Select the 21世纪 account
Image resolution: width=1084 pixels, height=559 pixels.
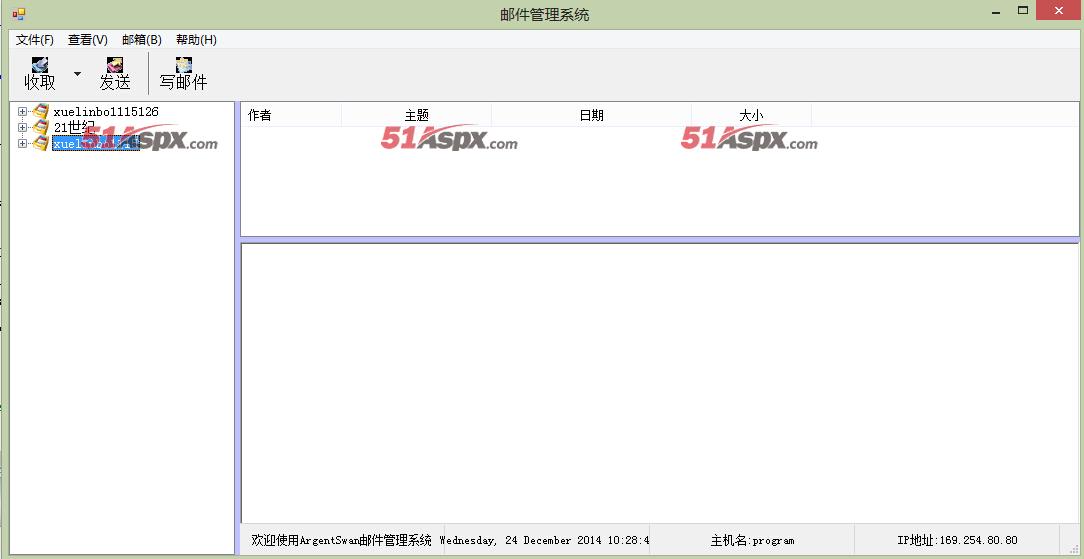click(73, 127)
